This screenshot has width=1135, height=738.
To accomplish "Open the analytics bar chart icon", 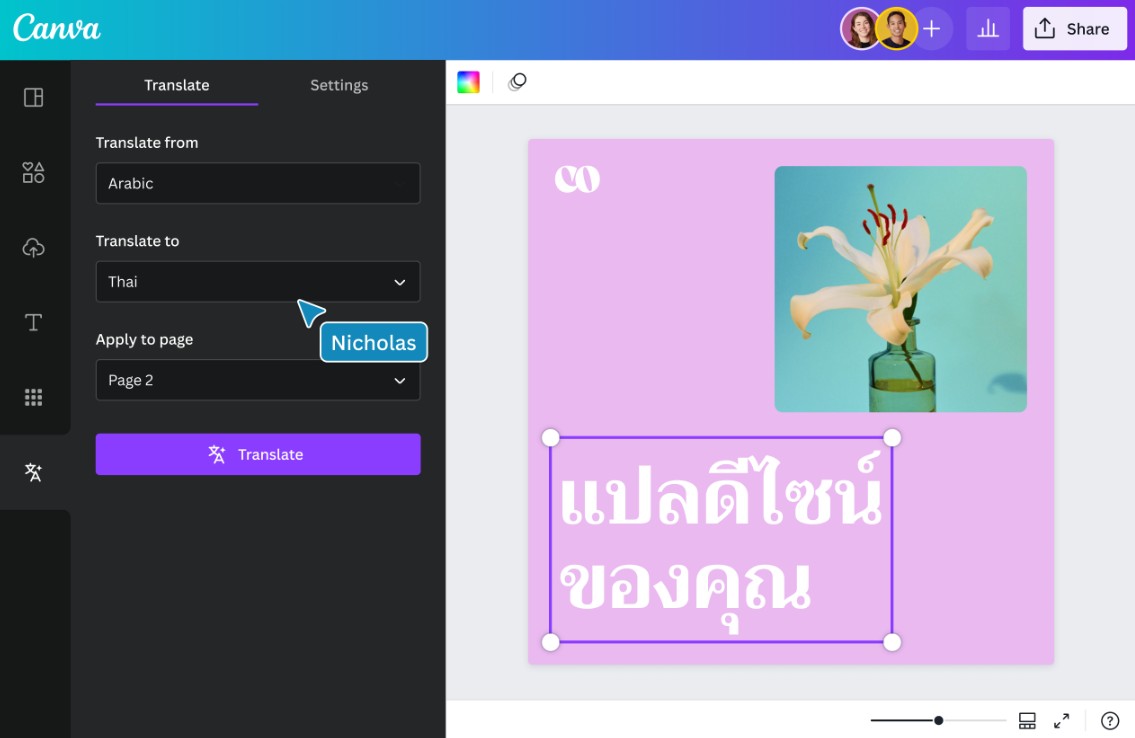I will pos(987,29).
